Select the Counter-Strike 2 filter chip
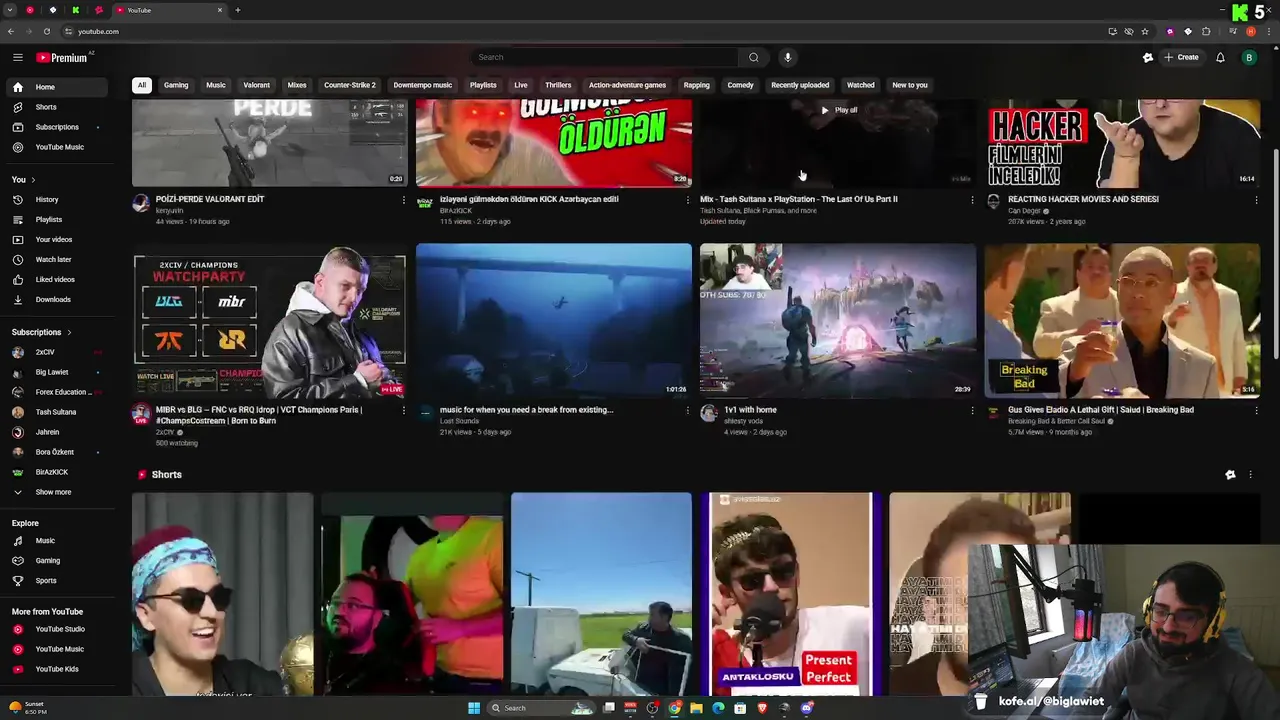 (350, 85)
